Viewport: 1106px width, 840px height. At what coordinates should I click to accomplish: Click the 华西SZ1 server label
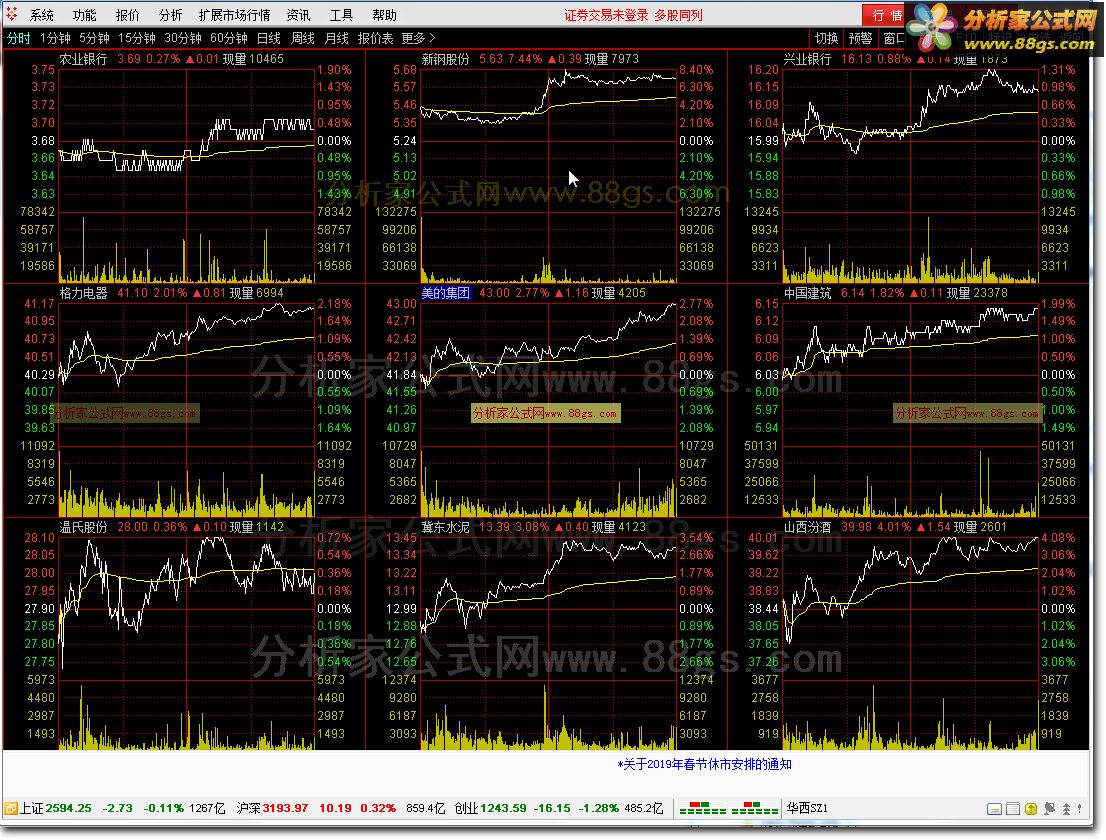807,808
